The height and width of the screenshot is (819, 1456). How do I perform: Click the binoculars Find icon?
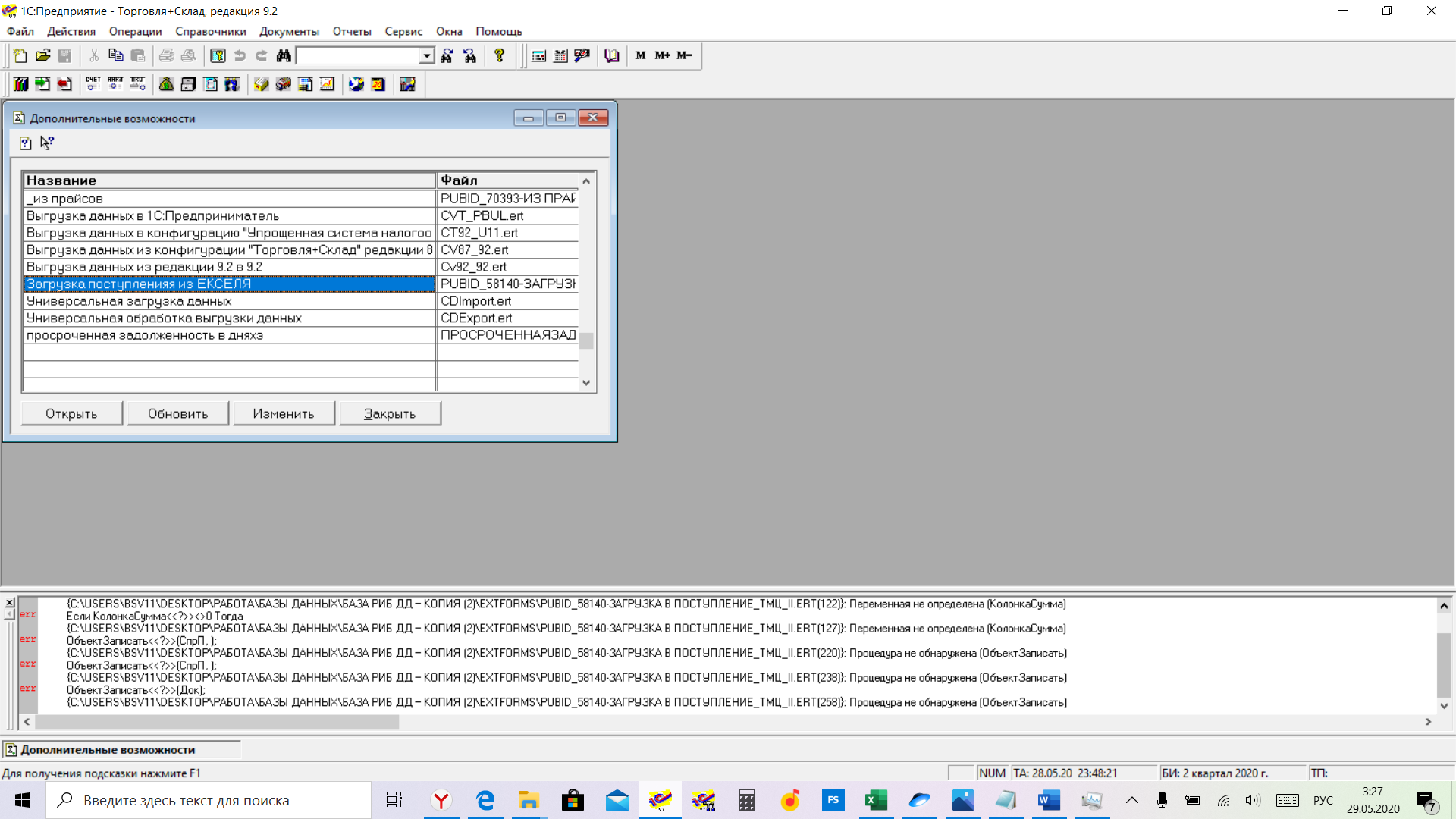tap(284, 55)
